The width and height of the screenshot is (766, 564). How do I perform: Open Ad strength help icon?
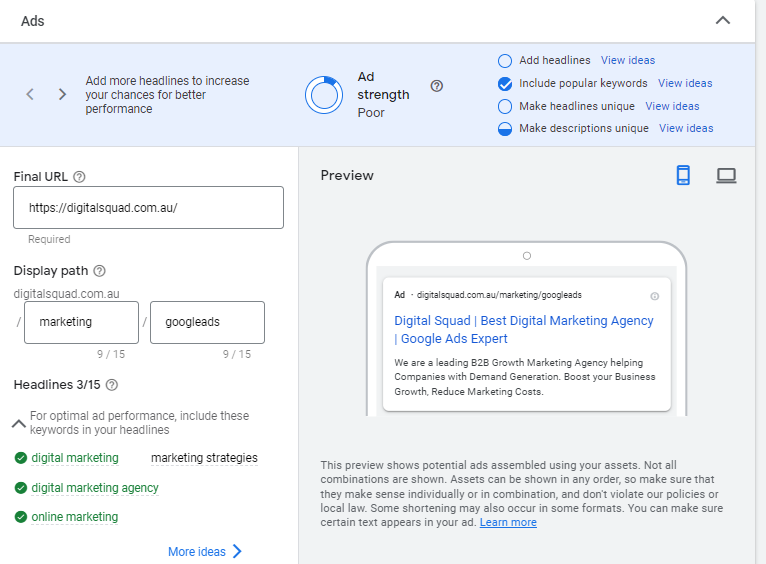click(437, 86)
